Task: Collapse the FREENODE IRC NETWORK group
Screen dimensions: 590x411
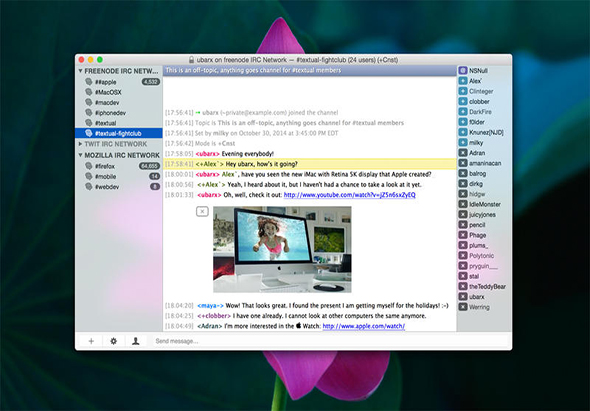Action: (x=80, y=71)
